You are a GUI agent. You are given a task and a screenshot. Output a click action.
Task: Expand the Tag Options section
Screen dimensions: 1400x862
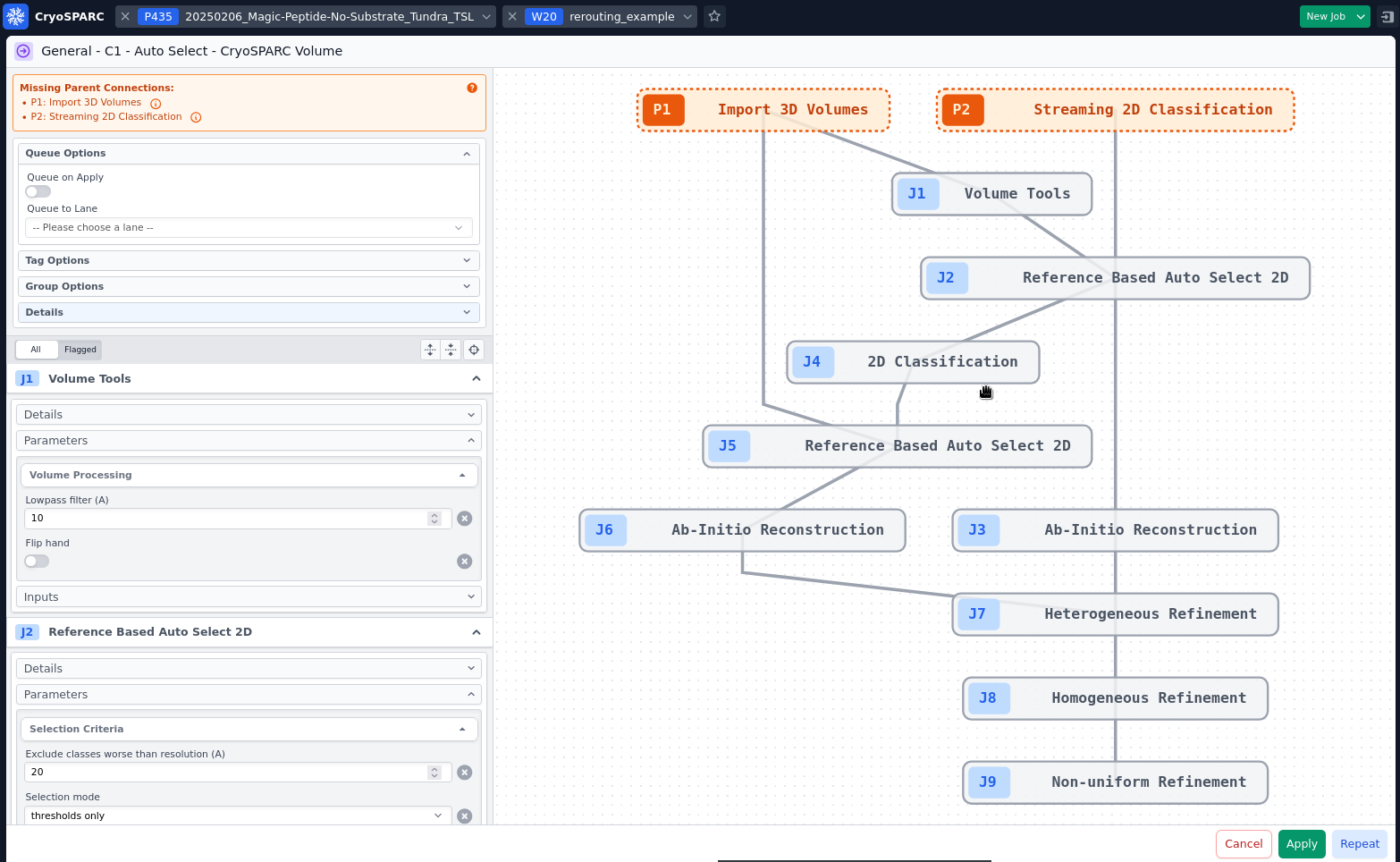(249, 261)
